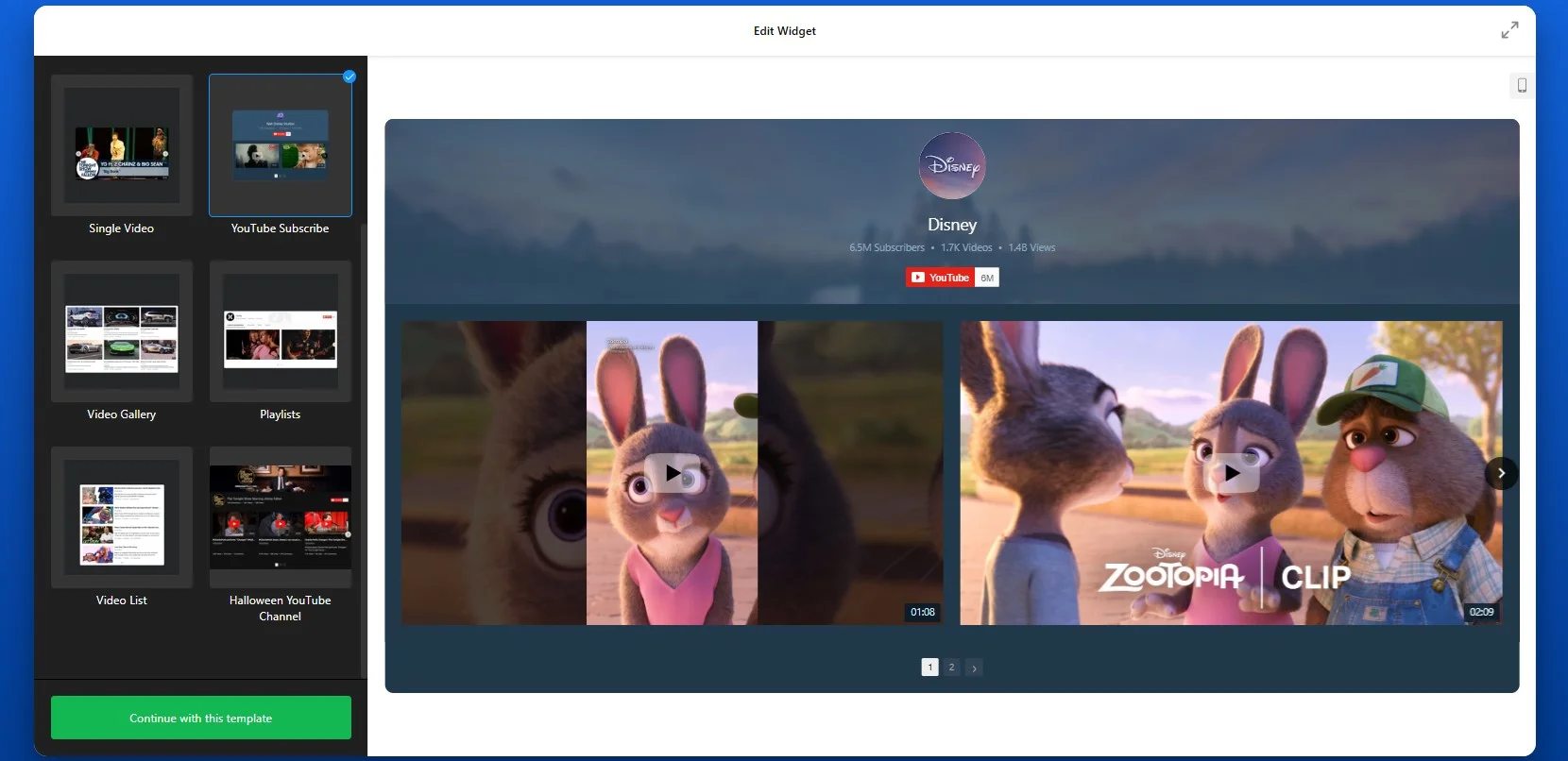Click the Disney channel logo

coord(952,166)
